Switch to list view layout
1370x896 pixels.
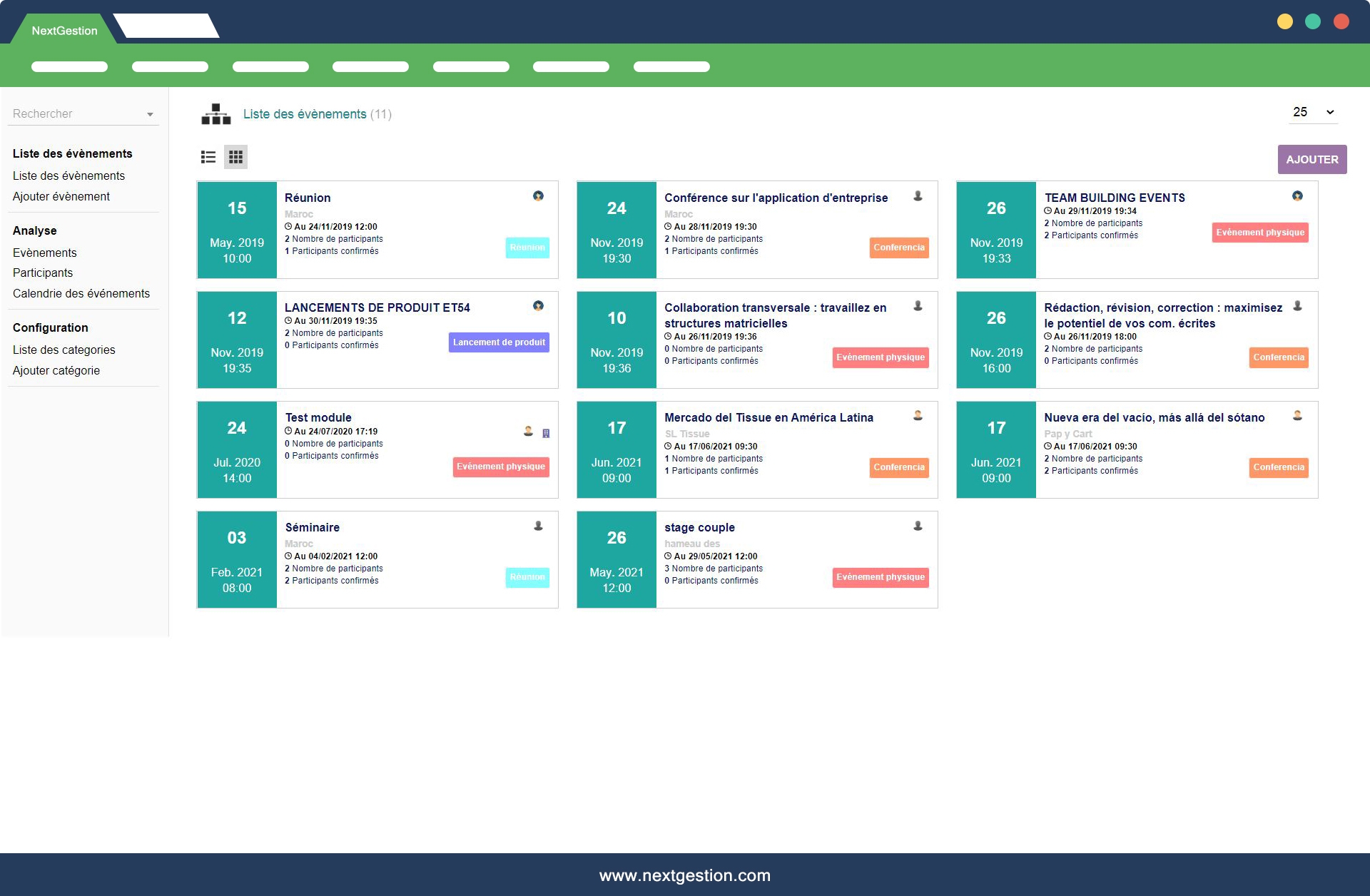click(208, 157)
